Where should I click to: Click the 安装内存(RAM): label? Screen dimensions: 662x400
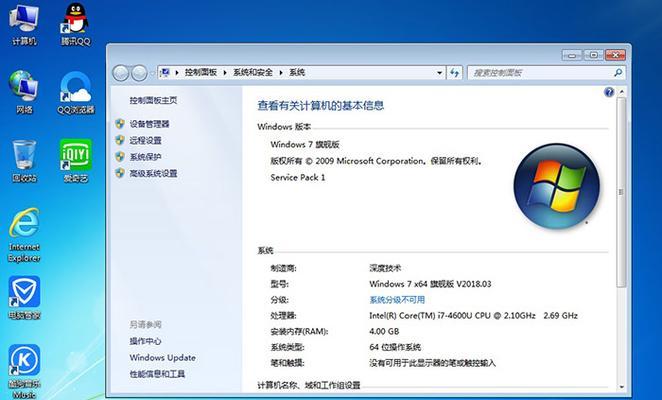click(x=299, y=332)
